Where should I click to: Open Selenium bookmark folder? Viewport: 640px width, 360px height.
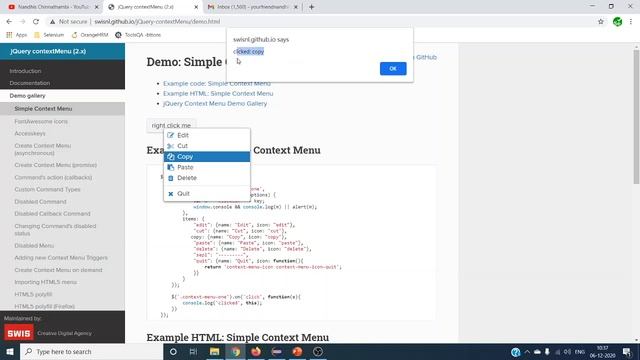point(49,35)
